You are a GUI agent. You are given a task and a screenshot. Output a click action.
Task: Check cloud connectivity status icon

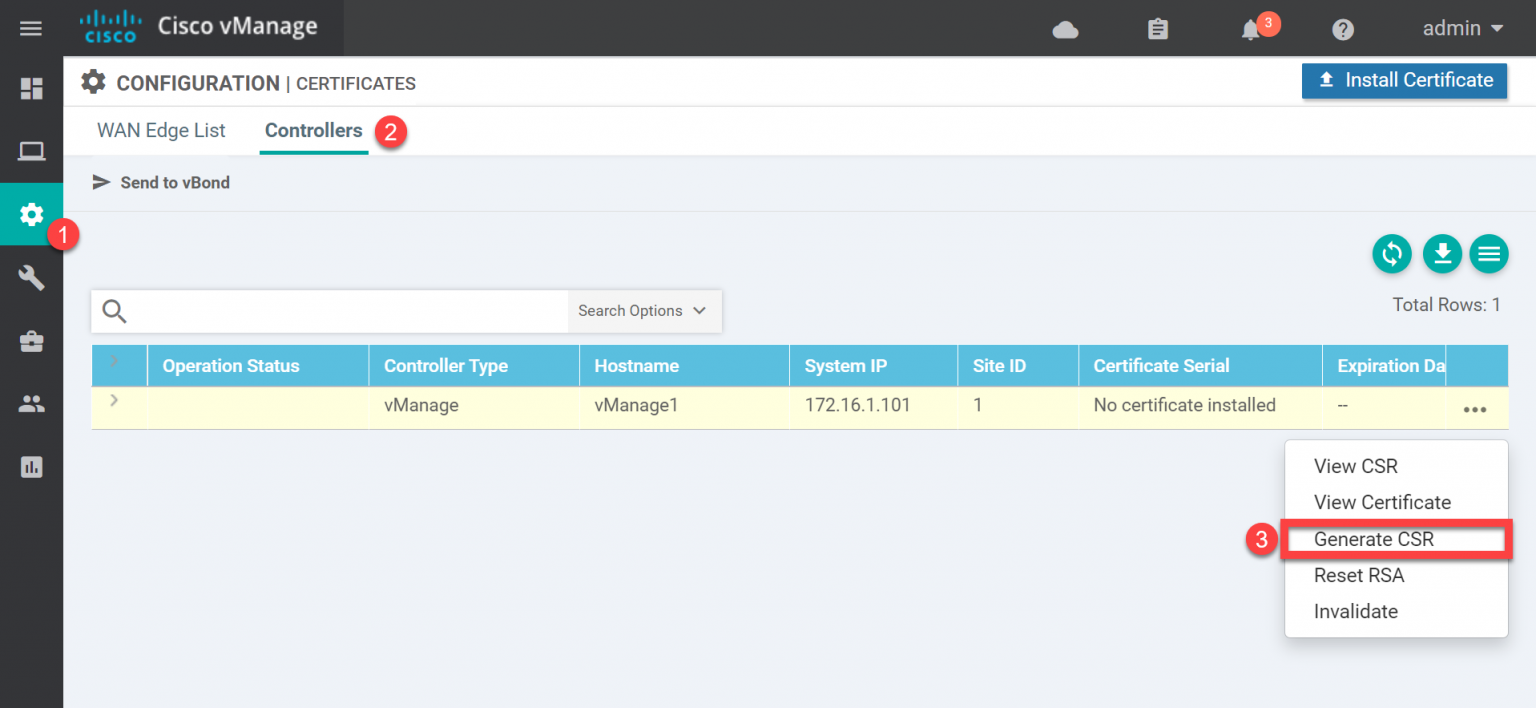coord(1065,31)
